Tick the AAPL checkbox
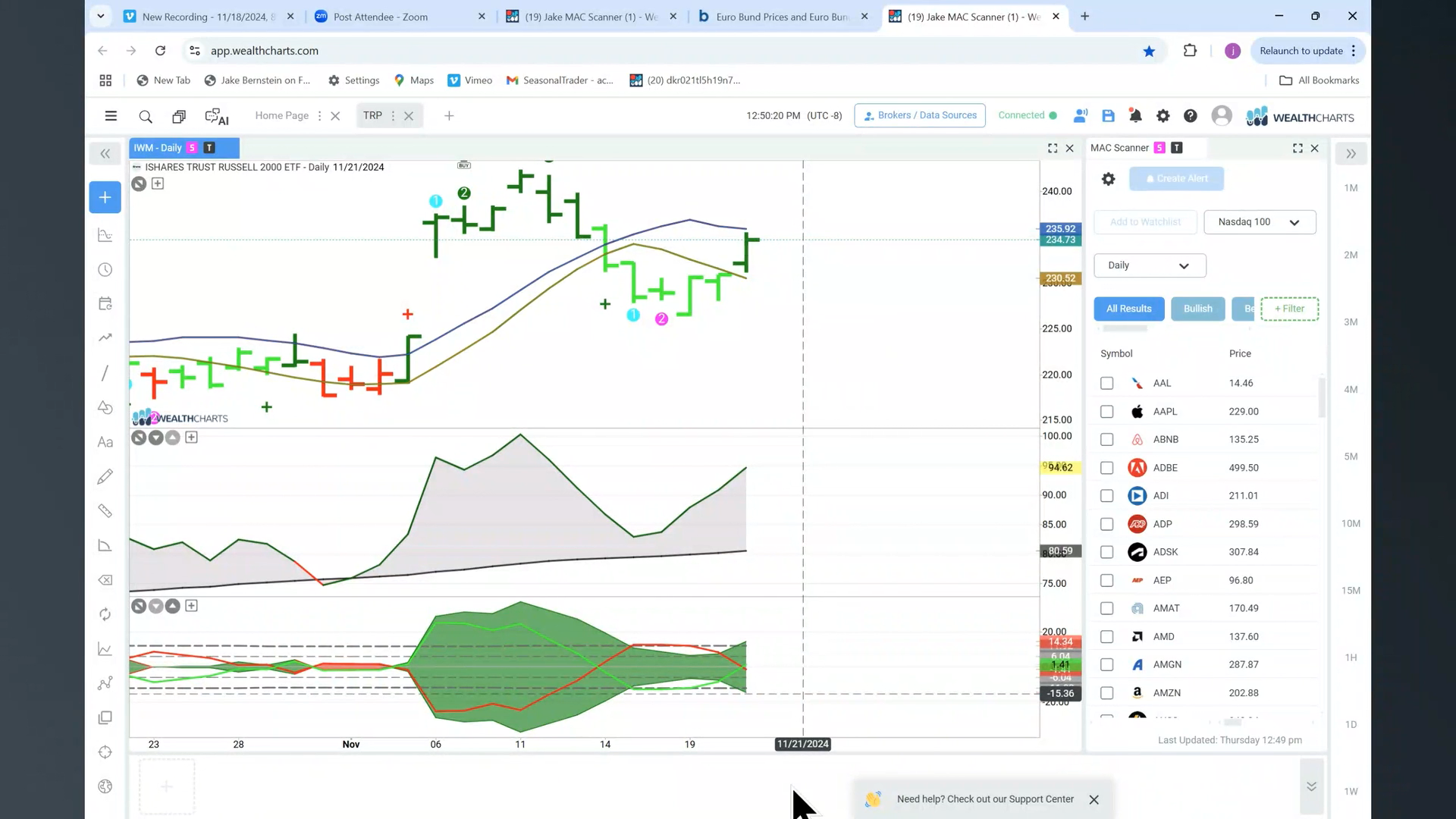This screenshot has width=1456, height=819. pyautogui.click(x=1107, y=412)
